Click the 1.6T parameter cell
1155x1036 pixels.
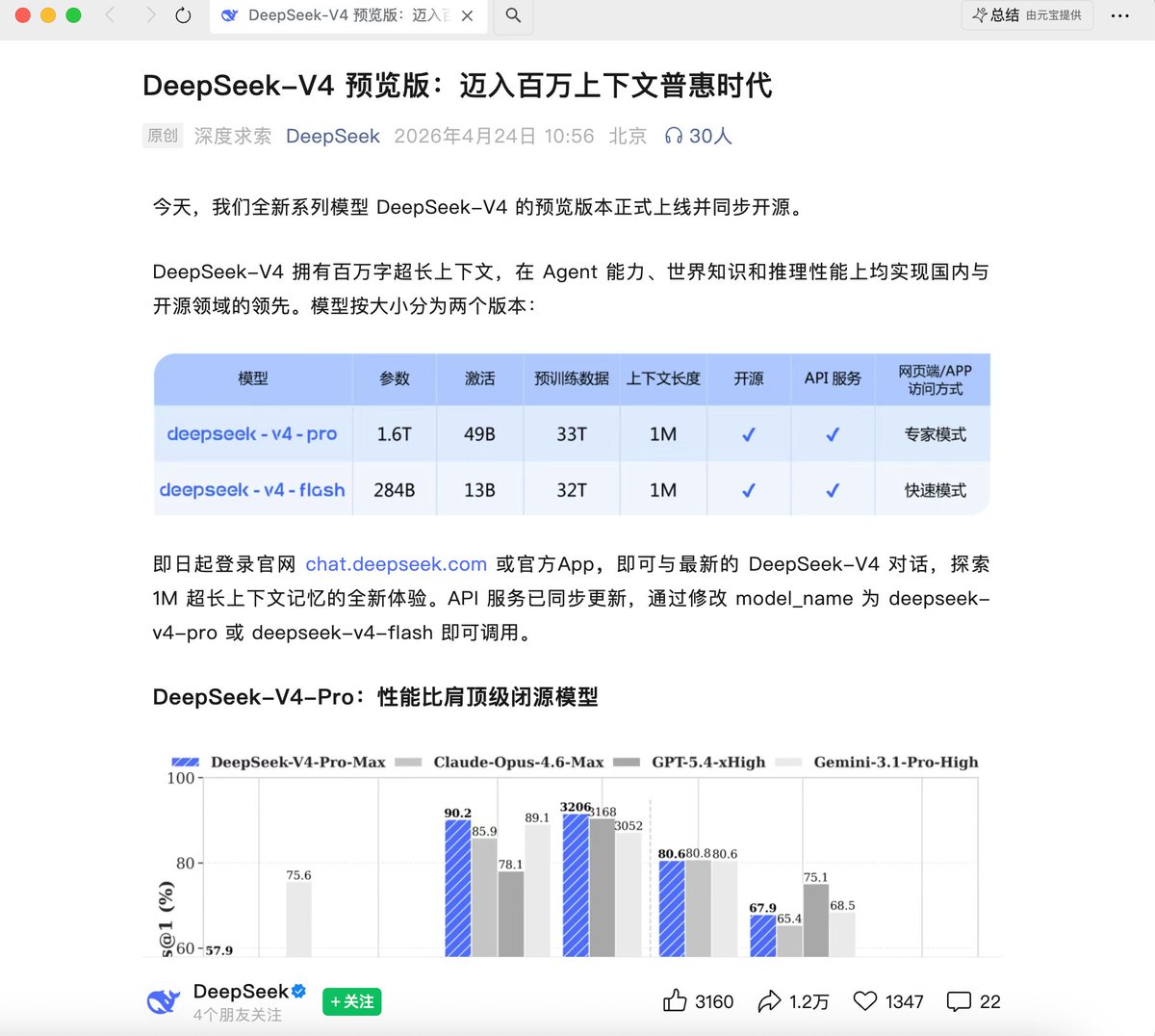(x=395, y=434)
